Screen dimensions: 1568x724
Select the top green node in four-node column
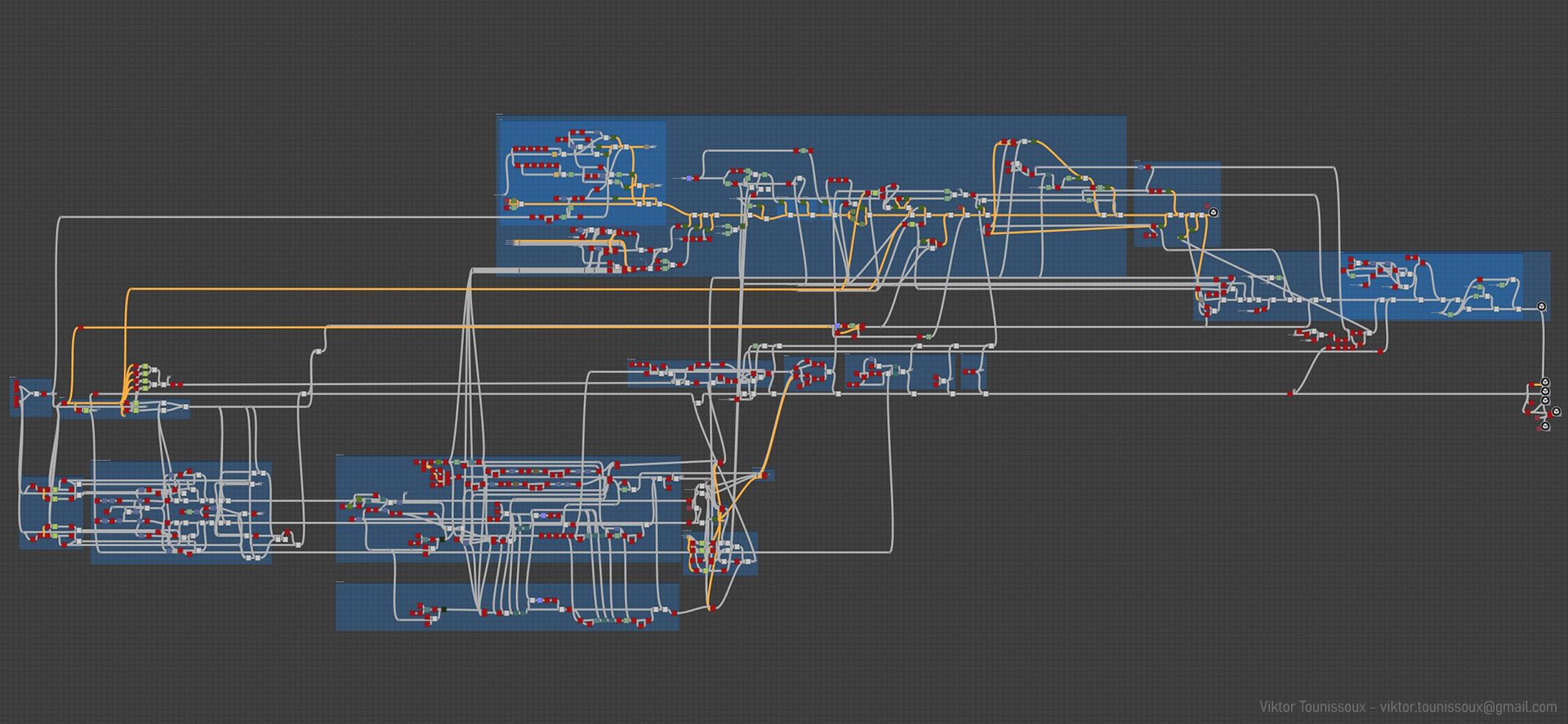tap(145, 367)
